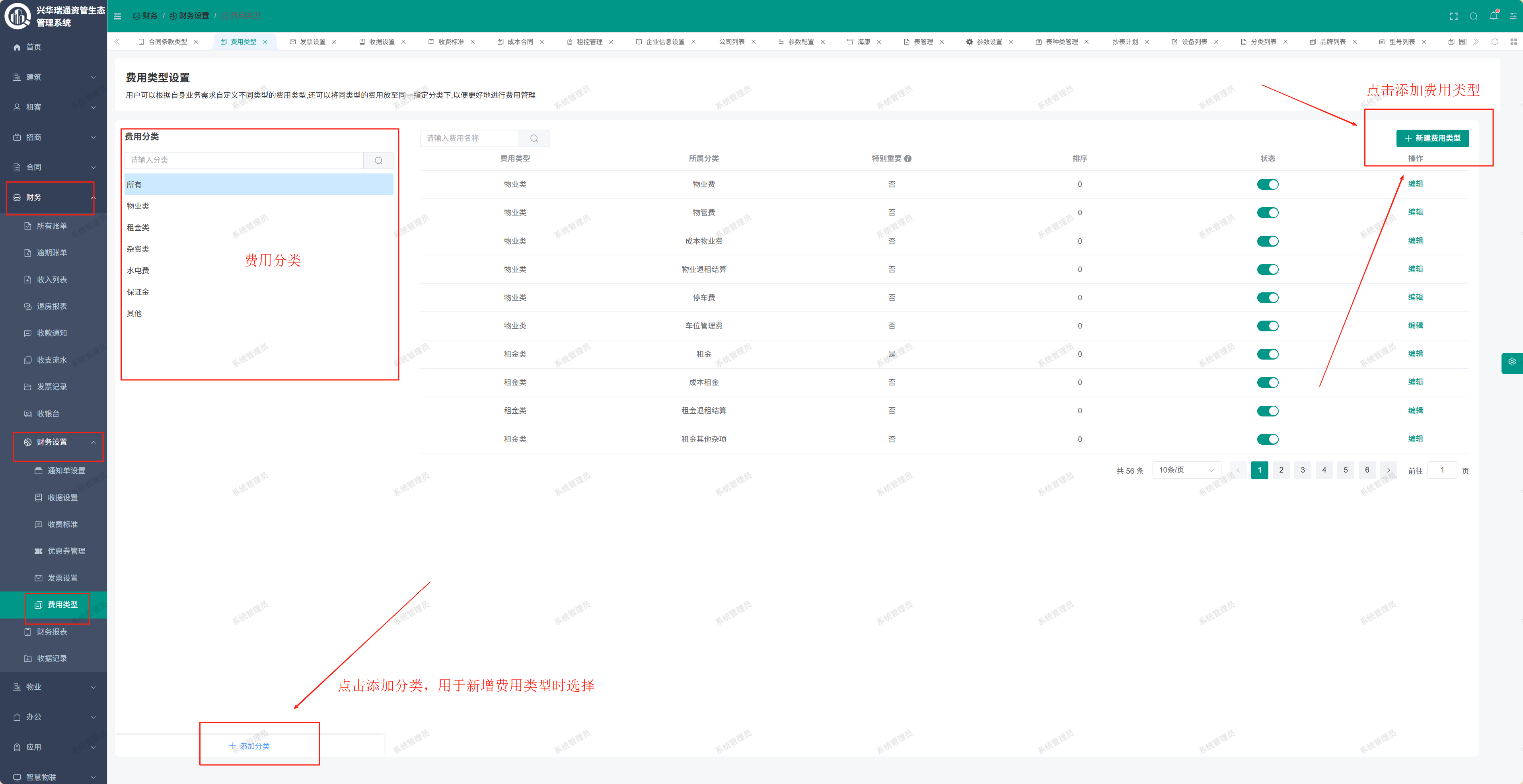Click the category search magnifier icon

[x=378, y=160]
